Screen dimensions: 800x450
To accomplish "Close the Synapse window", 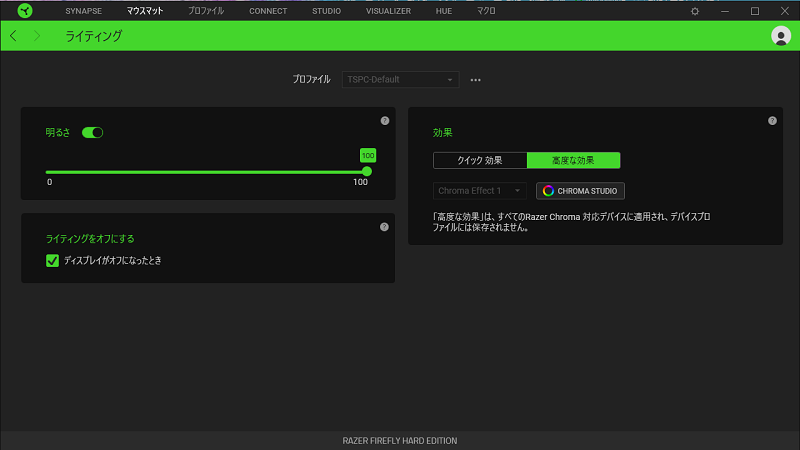I will click(x=785, y=11).
